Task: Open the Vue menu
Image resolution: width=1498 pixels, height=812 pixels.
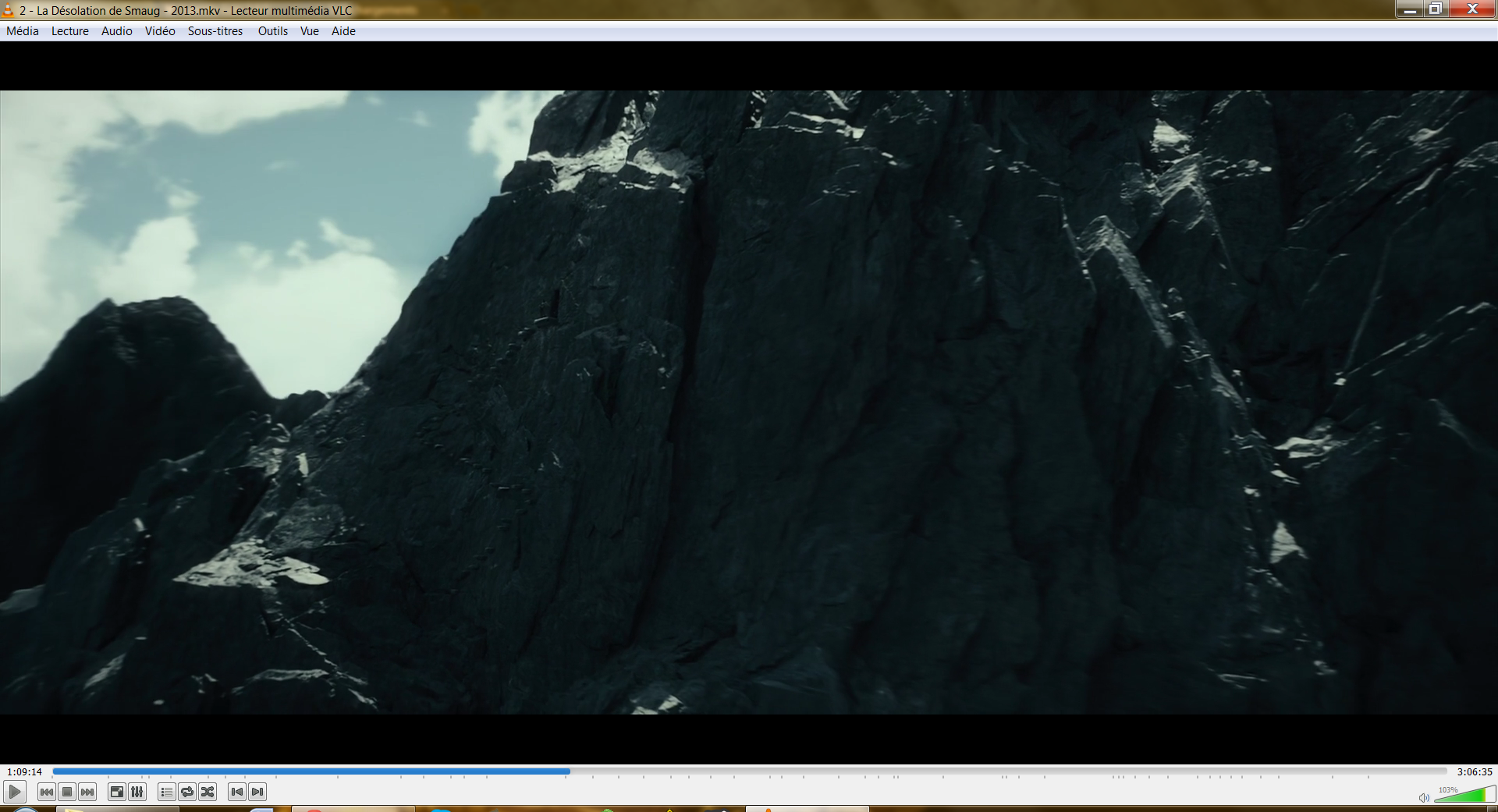Action: tap(310, 31)
